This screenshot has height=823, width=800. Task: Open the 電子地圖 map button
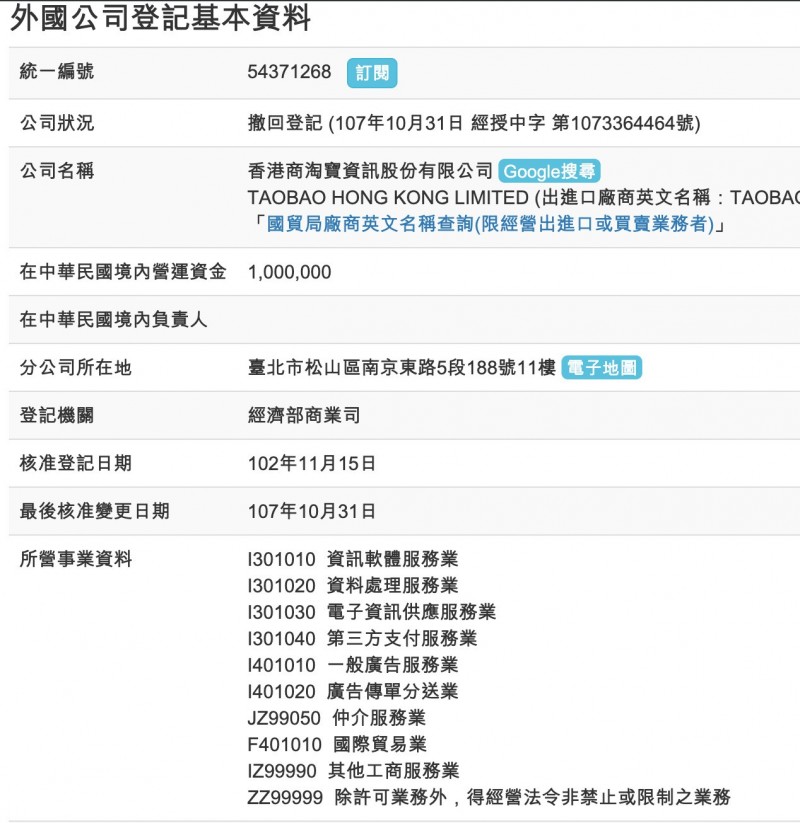click(601, 368)
